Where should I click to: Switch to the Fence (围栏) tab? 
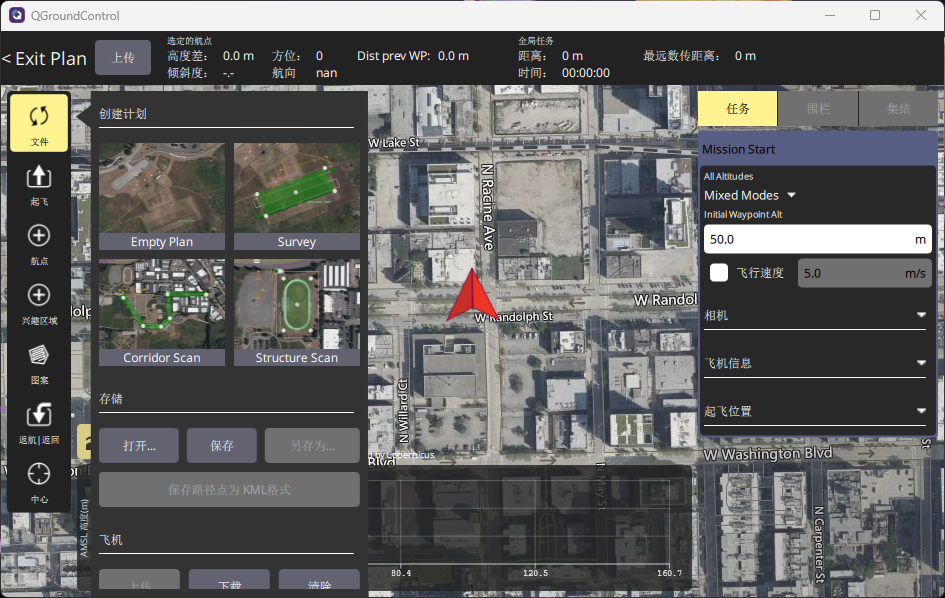pos(818,109)
